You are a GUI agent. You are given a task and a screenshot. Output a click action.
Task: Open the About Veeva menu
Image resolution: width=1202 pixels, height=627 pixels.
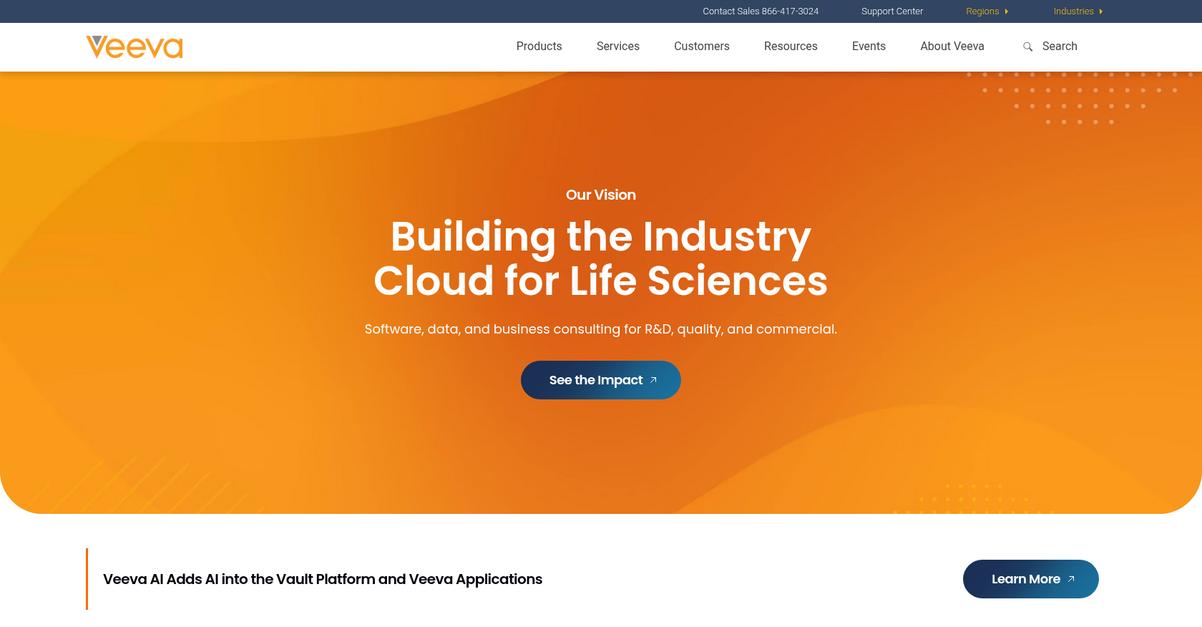(x=952, y=46)
